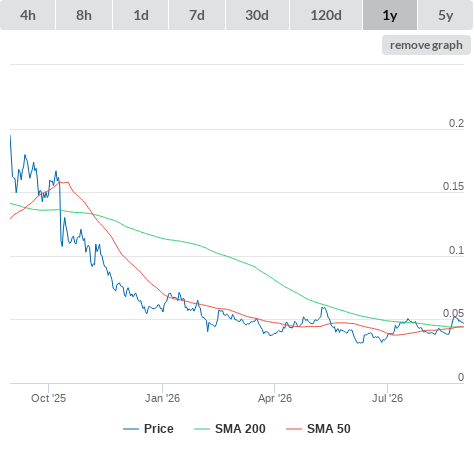Image resolution: width=474 pixels, height=455 pixels.
Task: Choose the 1d time range tab
Action: (141, 15)
